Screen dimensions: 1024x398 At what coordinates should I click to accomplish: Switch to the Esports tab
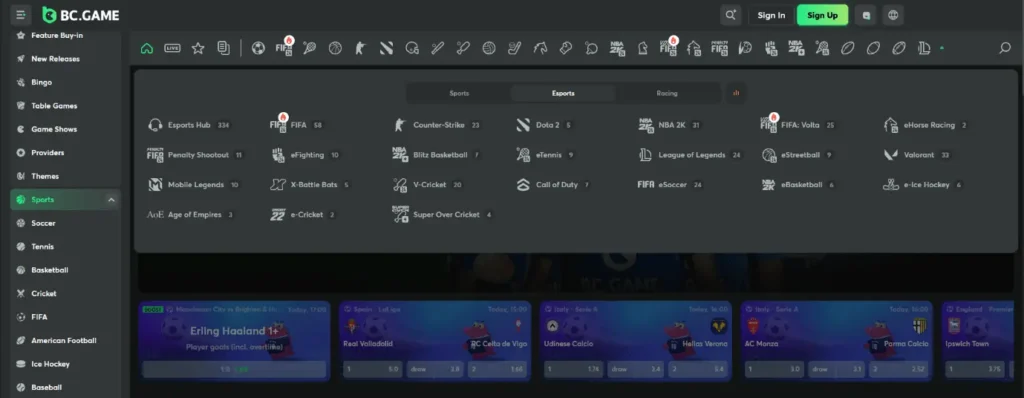pyautogui.click(x=563, y=93)
